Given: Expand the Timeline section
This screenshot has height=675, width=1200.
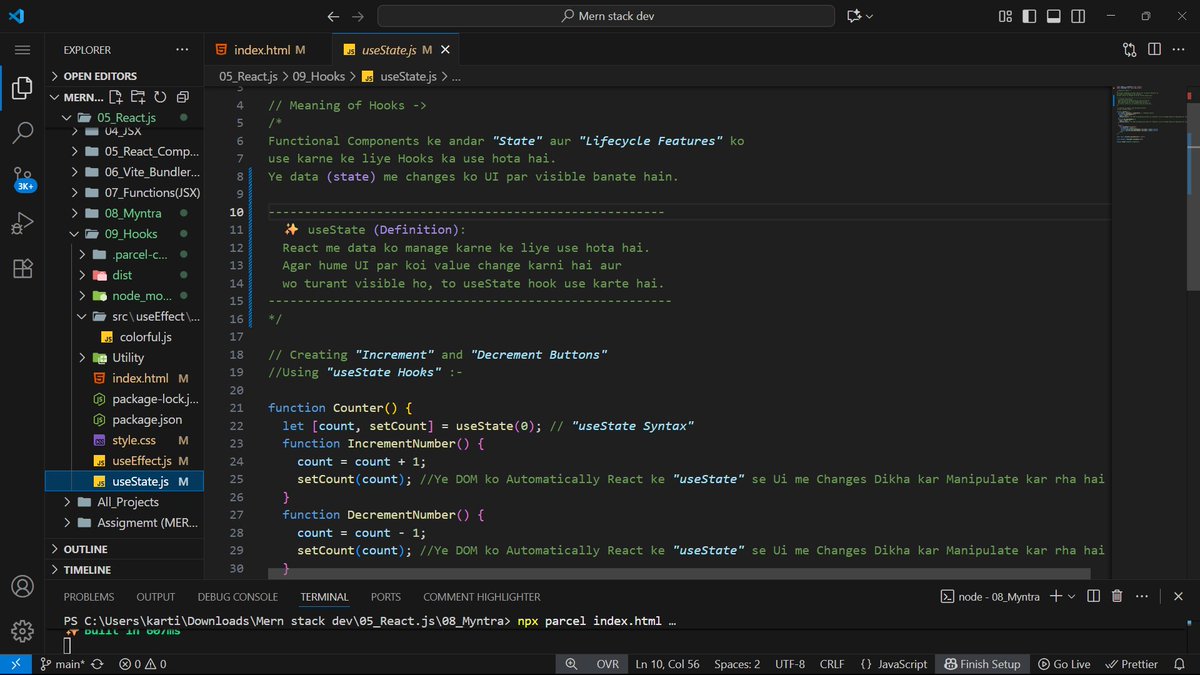Looking at the screenshot, I should coord(124,570).
